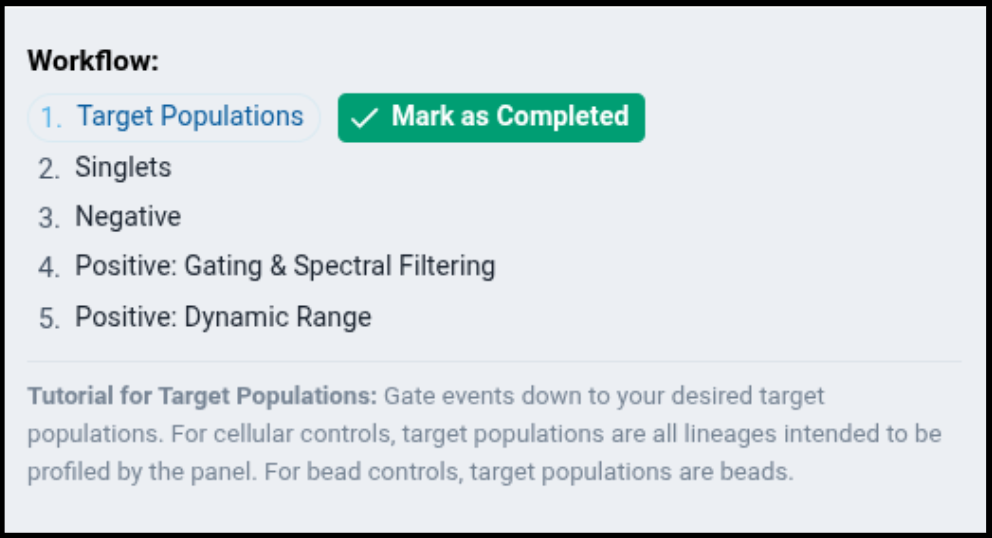Open Positive: Gating & Spectral Filtering step
992x538 pixels.
point(285,267)
